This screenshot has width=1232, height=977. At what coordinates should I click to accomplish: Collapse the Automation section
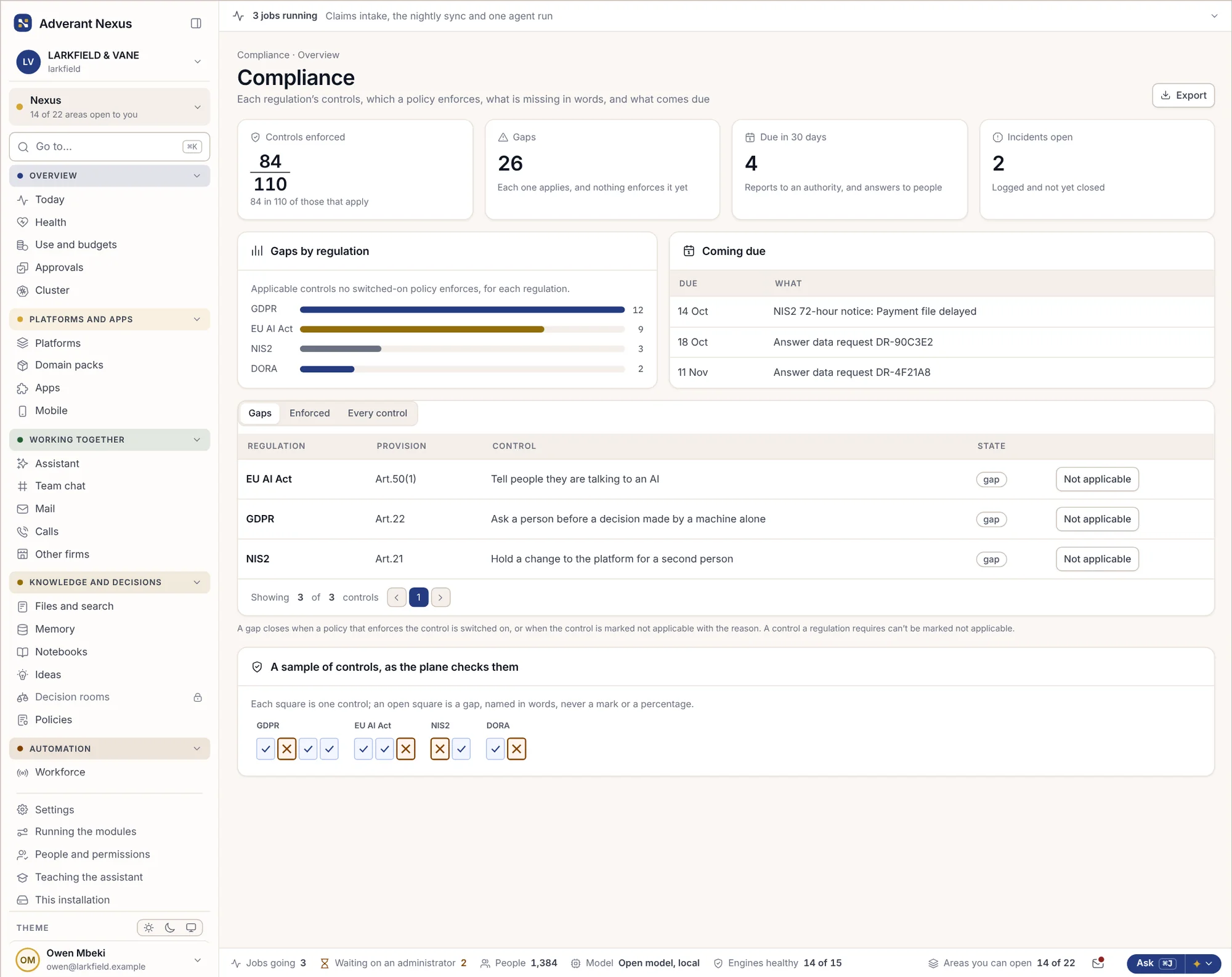[110, 749]
